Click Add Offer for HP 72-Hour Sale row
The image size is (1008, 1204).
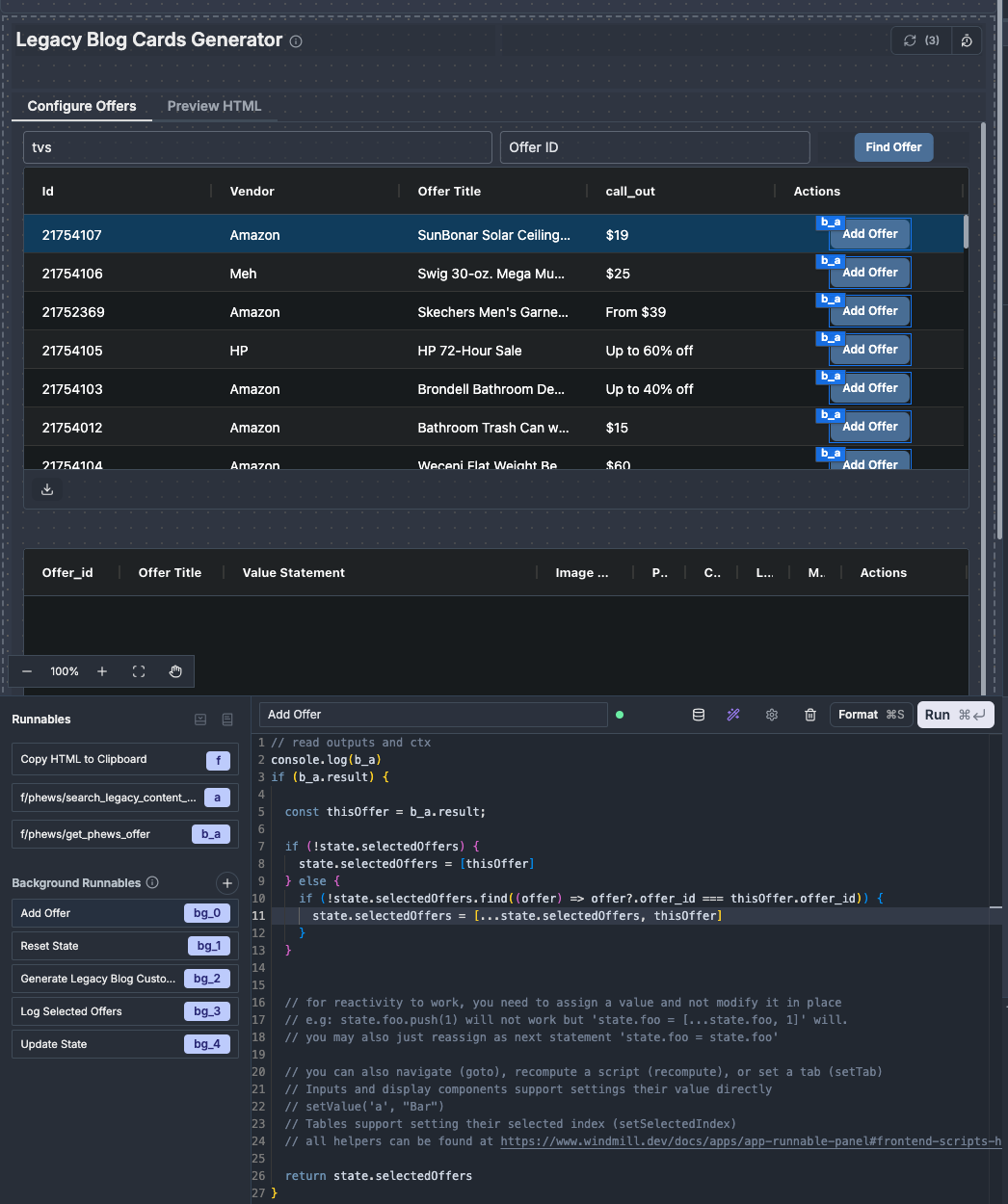870,350
